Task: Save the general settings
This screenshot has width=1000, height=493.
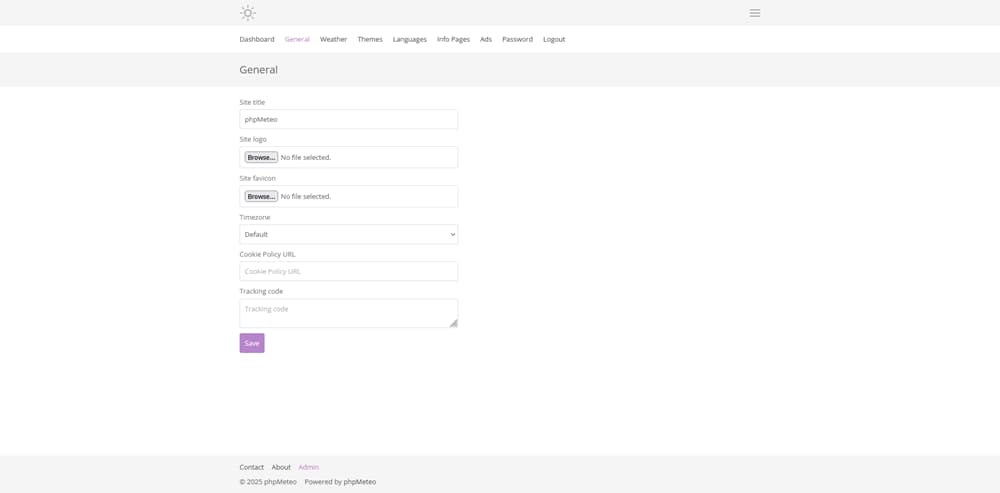Action: pyautogui.click(x=252, y=343)
